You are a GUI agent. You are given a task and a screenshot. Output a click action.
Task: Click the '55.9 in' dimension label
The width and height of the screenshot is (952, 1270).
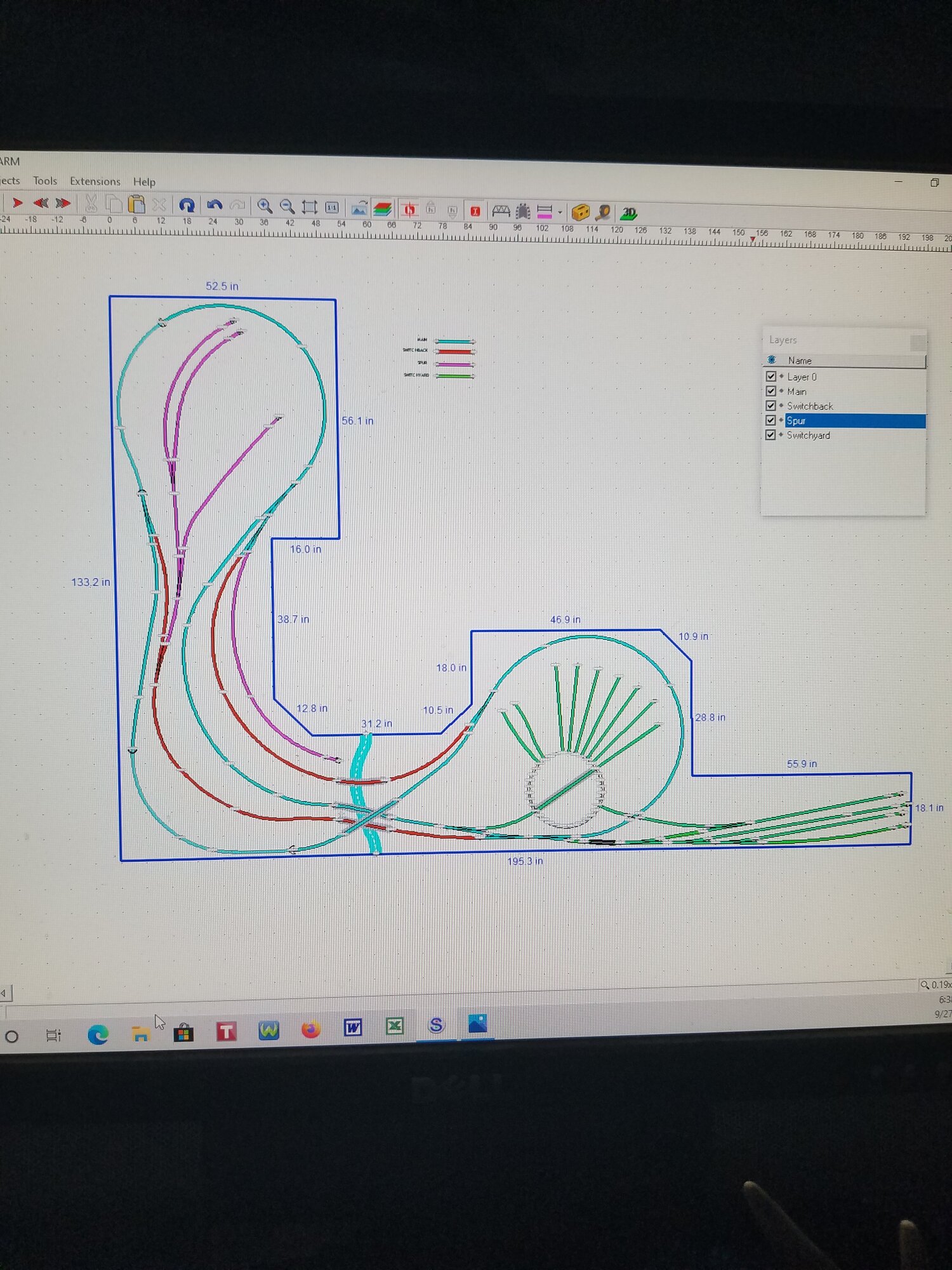click(x=802, y=764)
